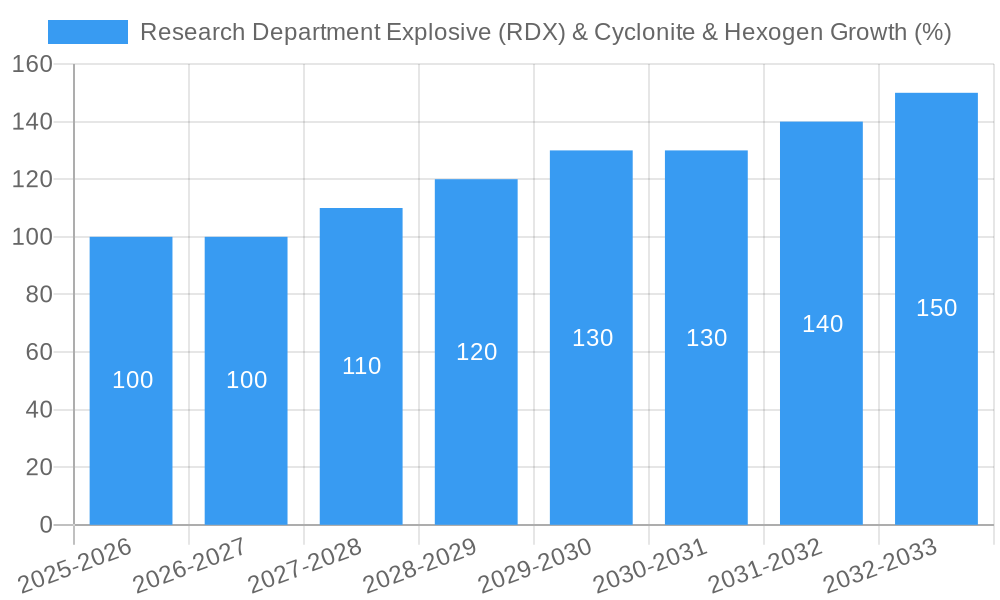Click the 80 y-axis tick label
Image resolution: width=1000 pixels, height=600 pixels.
(40, 295)
